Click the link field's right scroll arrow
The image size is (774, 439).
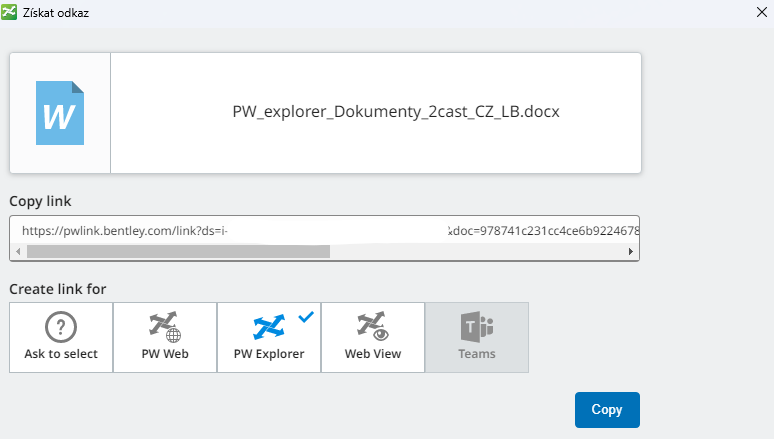[x=630, y=252]
